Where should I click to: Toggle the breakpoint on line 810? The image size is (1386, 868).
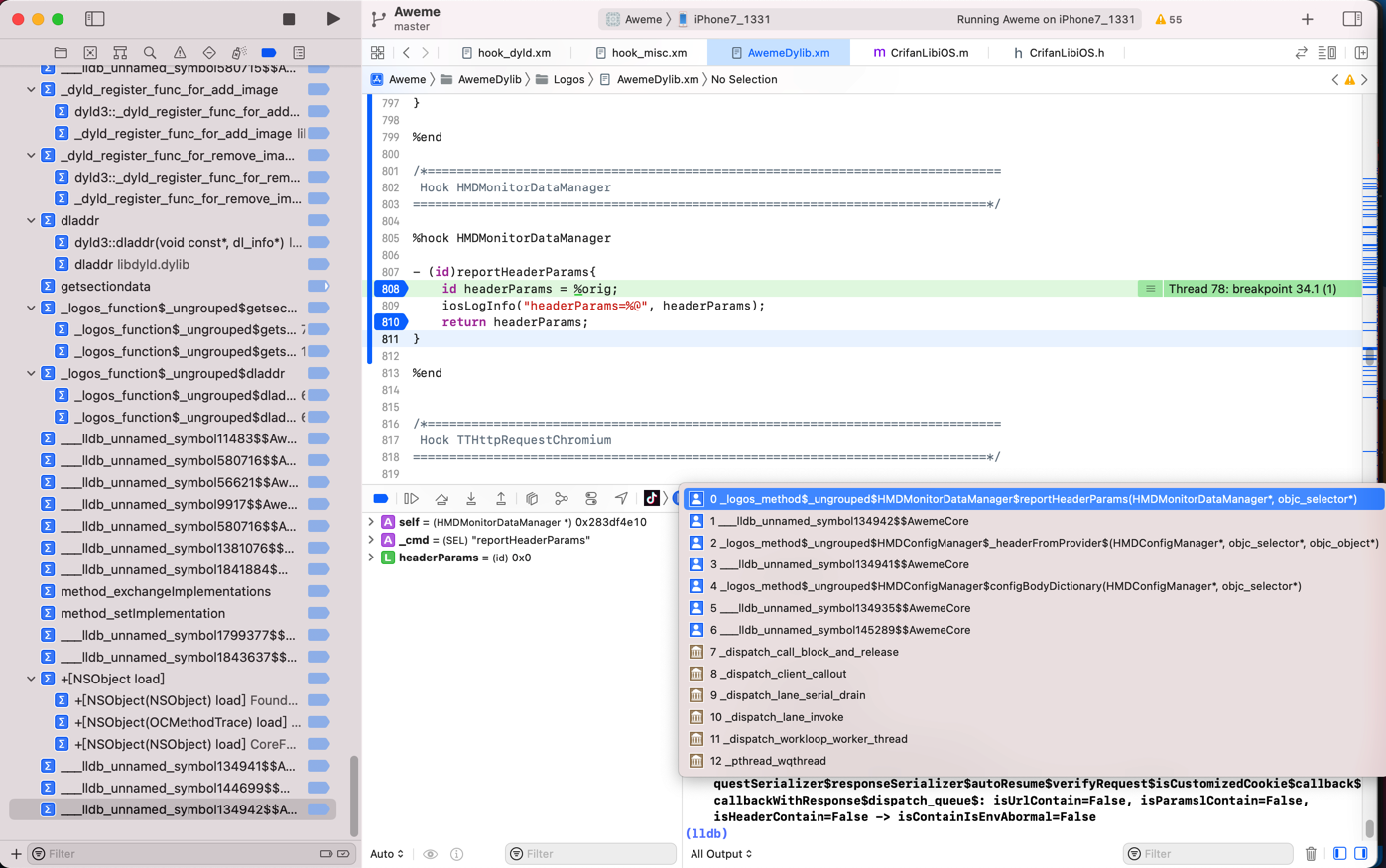coord(390,322)
